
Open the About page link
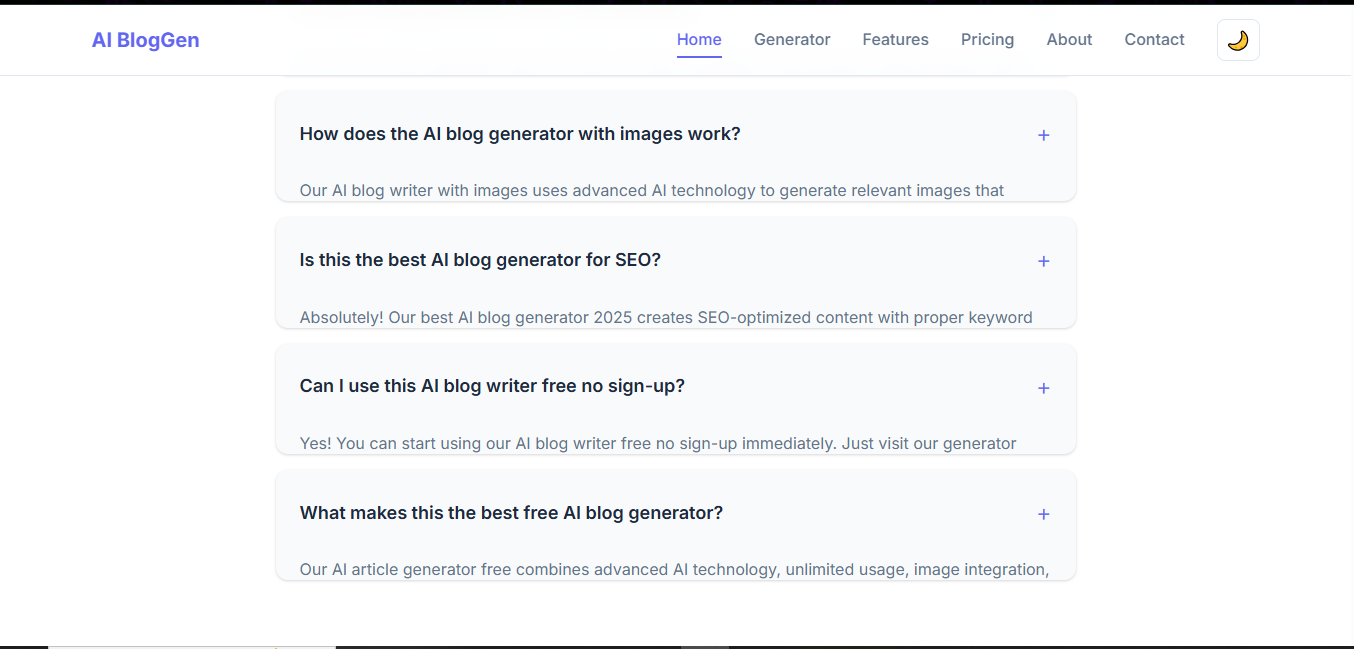pos(1069,40)
